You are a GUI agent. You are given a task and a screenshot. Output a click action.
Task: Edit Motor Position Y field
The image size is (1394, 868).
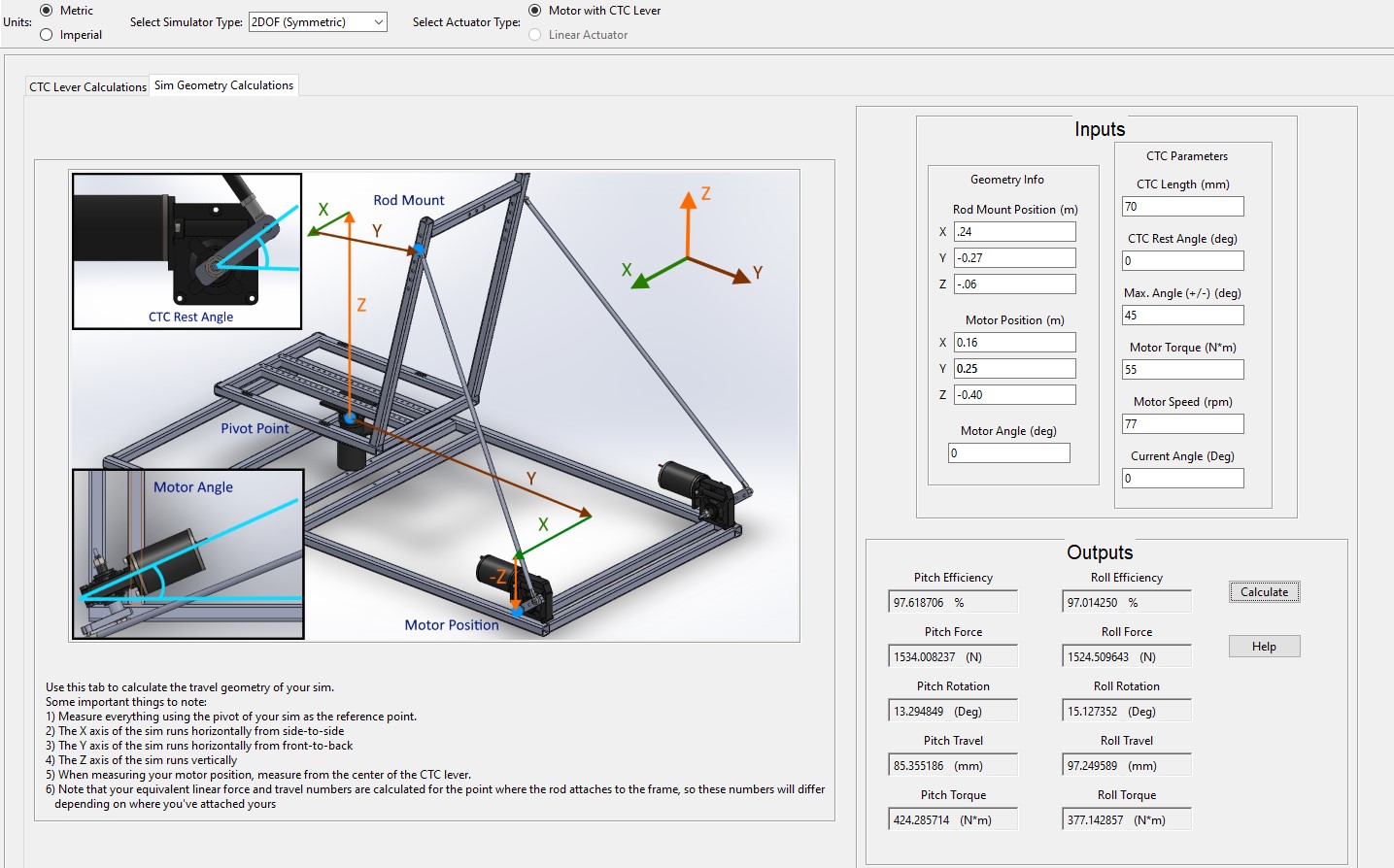pos(1014,369)
